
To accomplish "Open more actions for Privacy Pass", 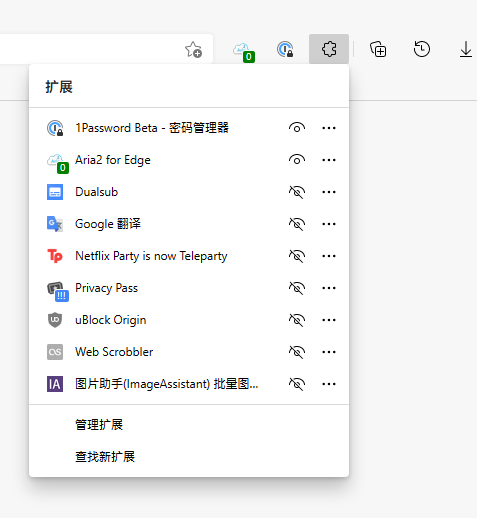I will point(329,288).
